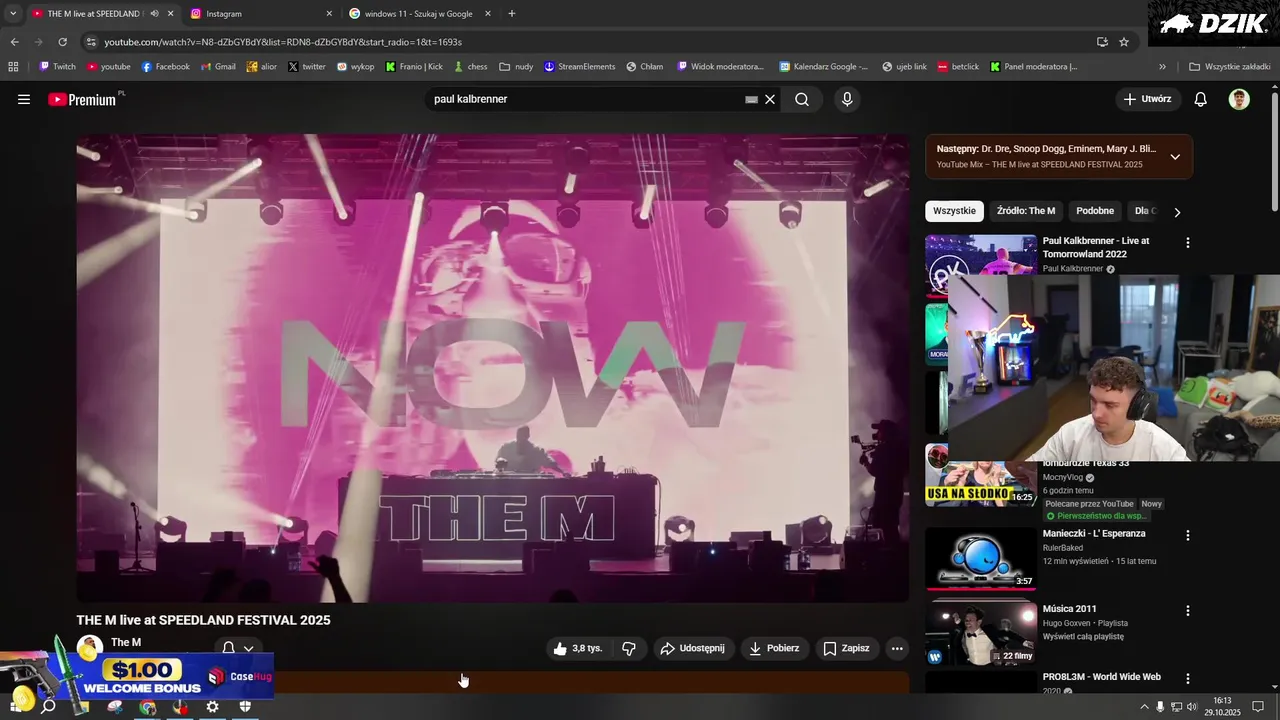Show hidden tray icons with the chevron
Image resolution: width=1280 pixels, height=720 pixels.
tap(1144, 707)
